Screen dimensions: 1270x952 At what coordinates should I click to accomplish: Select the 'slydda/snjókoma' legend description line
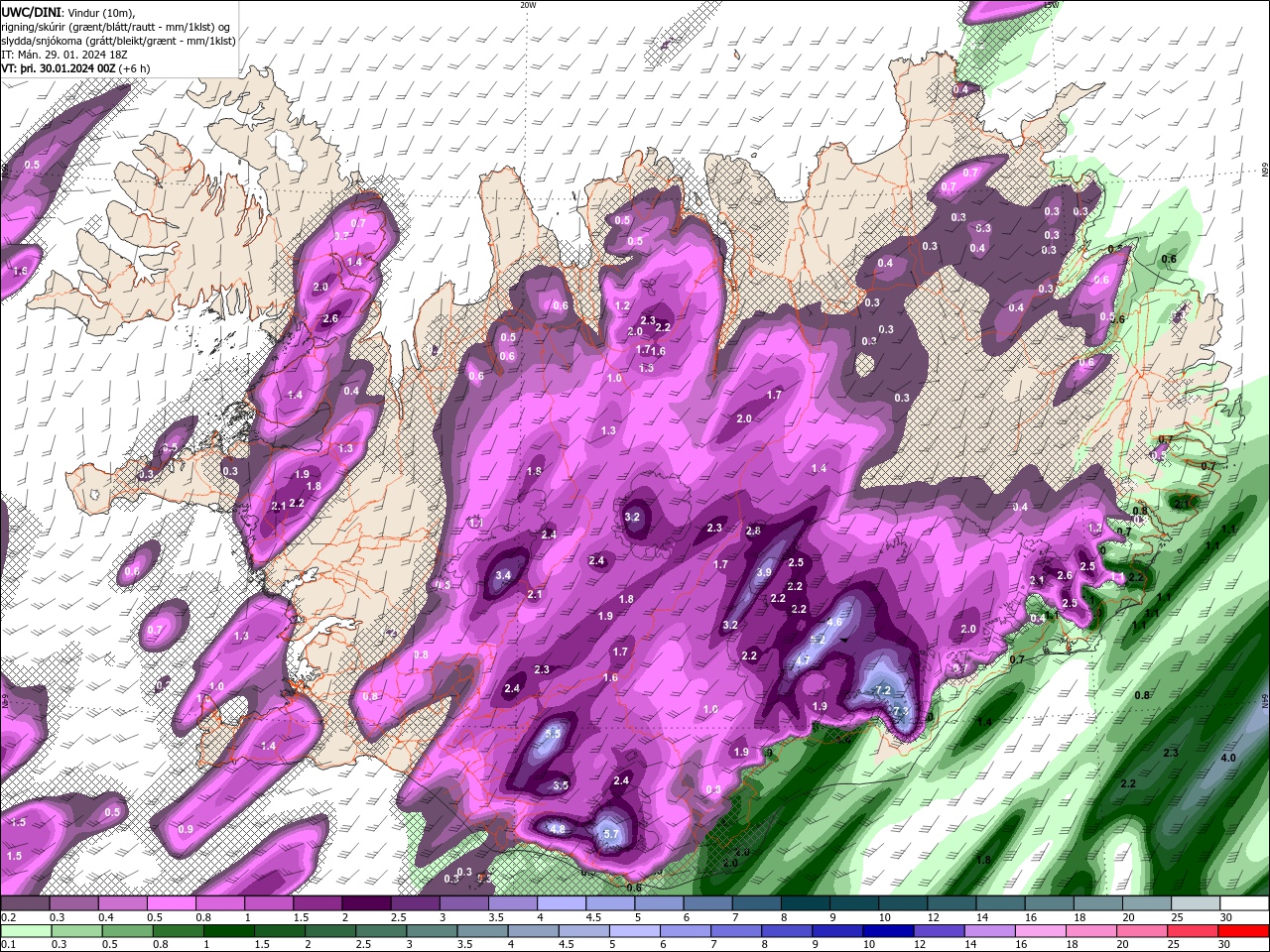click(118, 41)
